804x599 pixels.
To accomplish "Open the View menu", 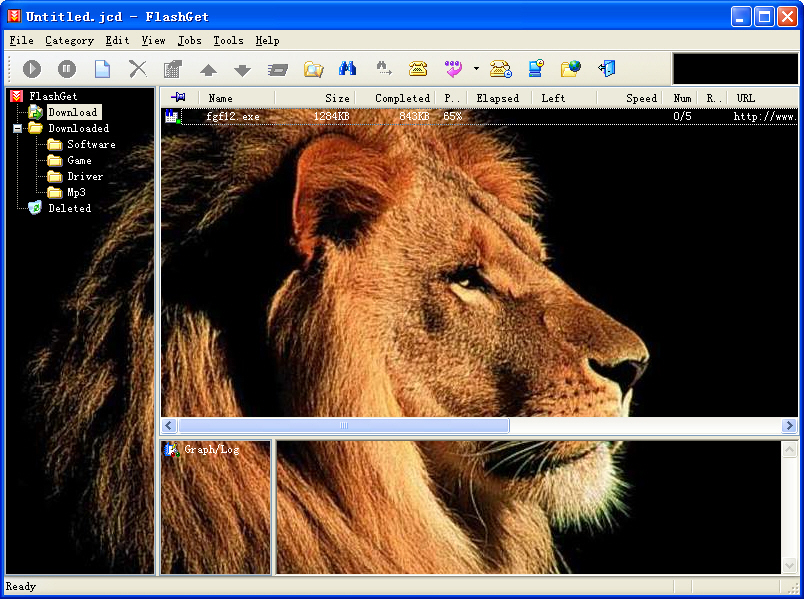I will click(153, 41).
